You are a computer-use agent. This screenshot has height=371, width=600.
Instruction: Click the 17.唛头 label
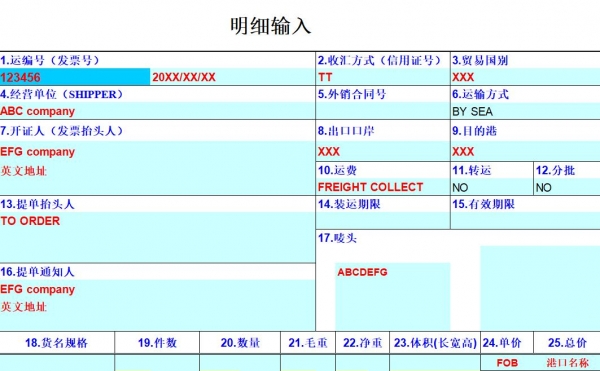pyautogui.click(x=337, y=238)
